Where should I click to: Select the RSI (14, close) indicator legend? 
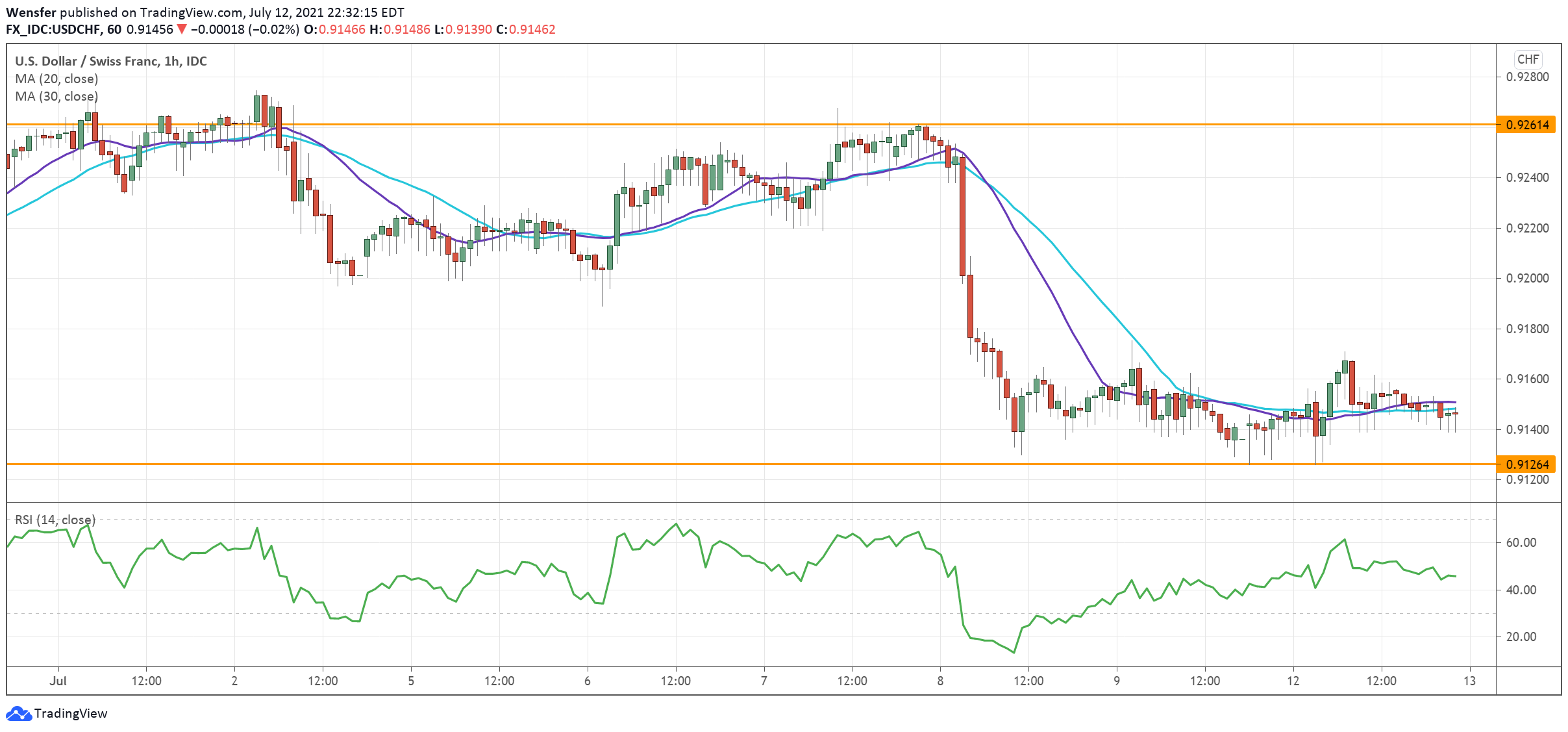[x=55, y=520]
